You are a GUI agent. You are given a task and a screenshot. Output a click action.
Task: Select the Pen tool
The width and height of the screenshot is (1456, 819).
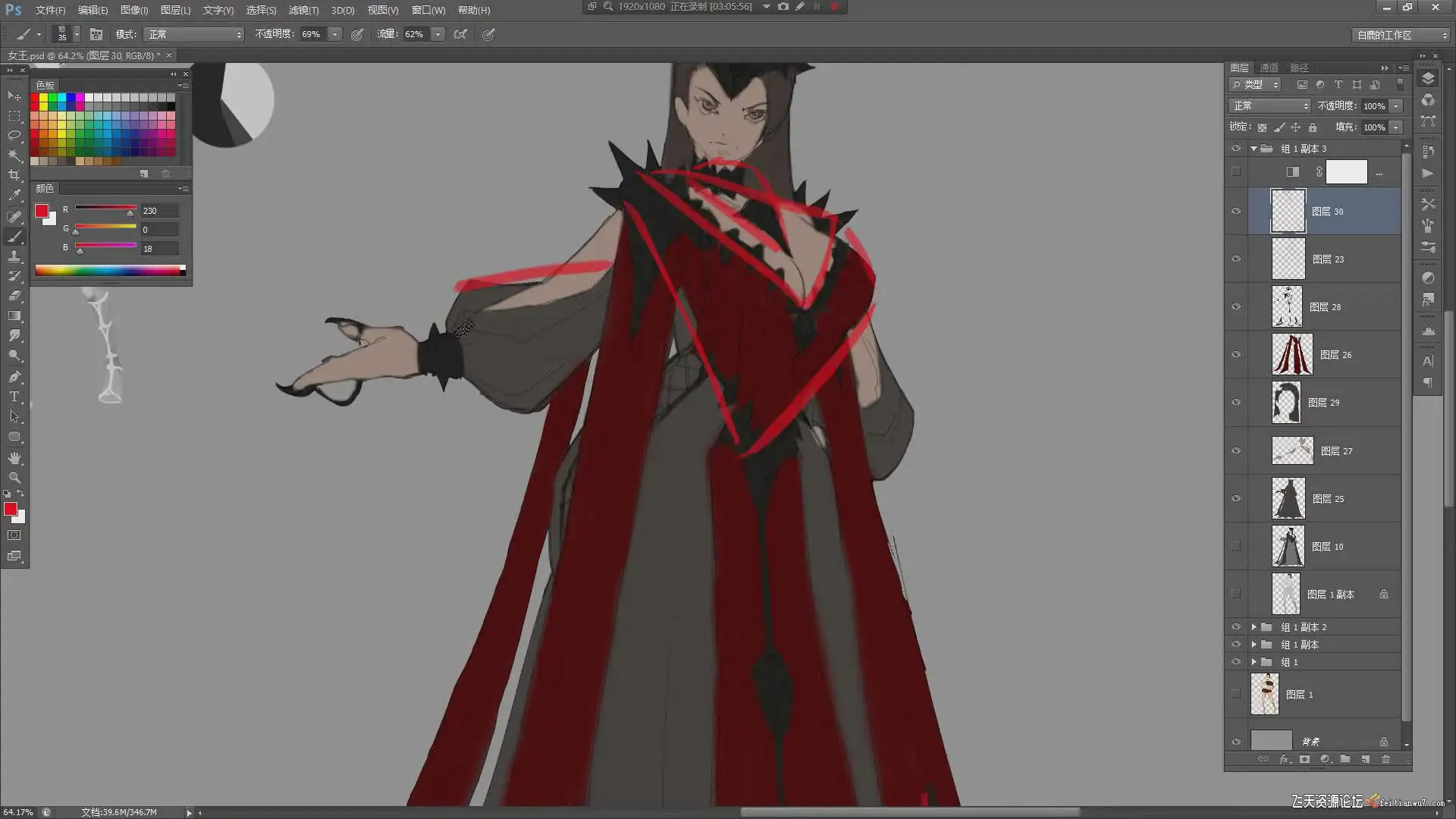pos(14,377)
